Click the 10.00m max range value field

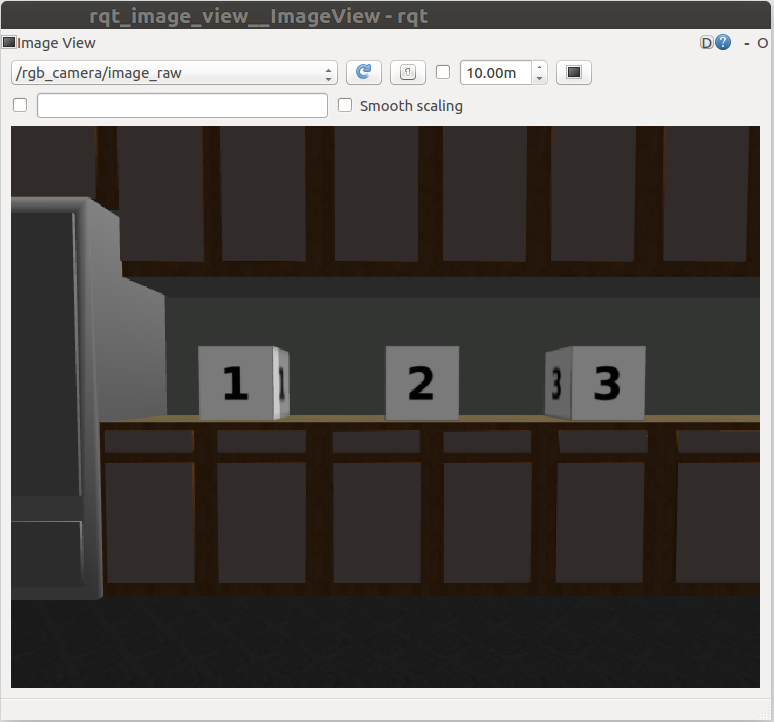[495, 72]
